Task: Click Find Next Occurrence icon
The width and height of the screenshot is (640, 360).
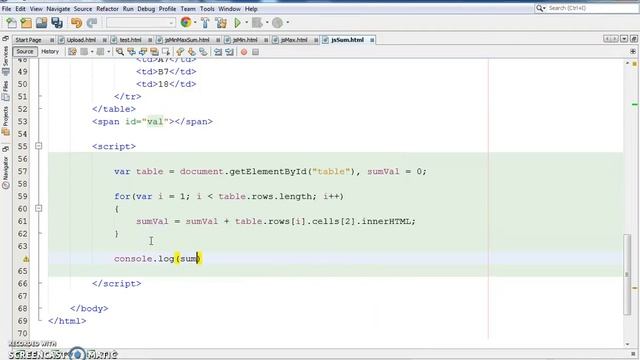Action: click(142, 52)
